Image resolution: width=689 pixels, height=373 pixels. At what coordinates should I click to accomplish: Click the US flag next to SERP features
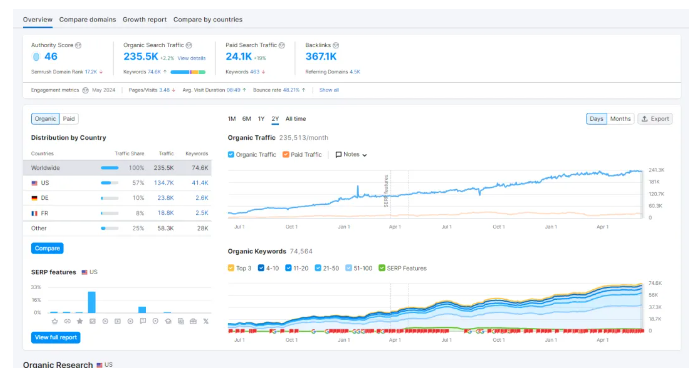pyautogui.click(x=84, y=272)
